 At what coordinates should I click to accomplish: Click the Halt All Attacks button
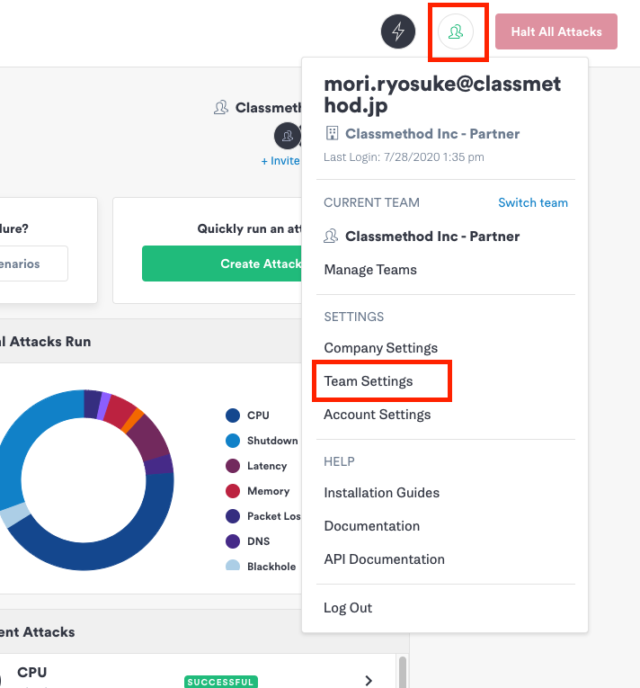coord(556,32)
